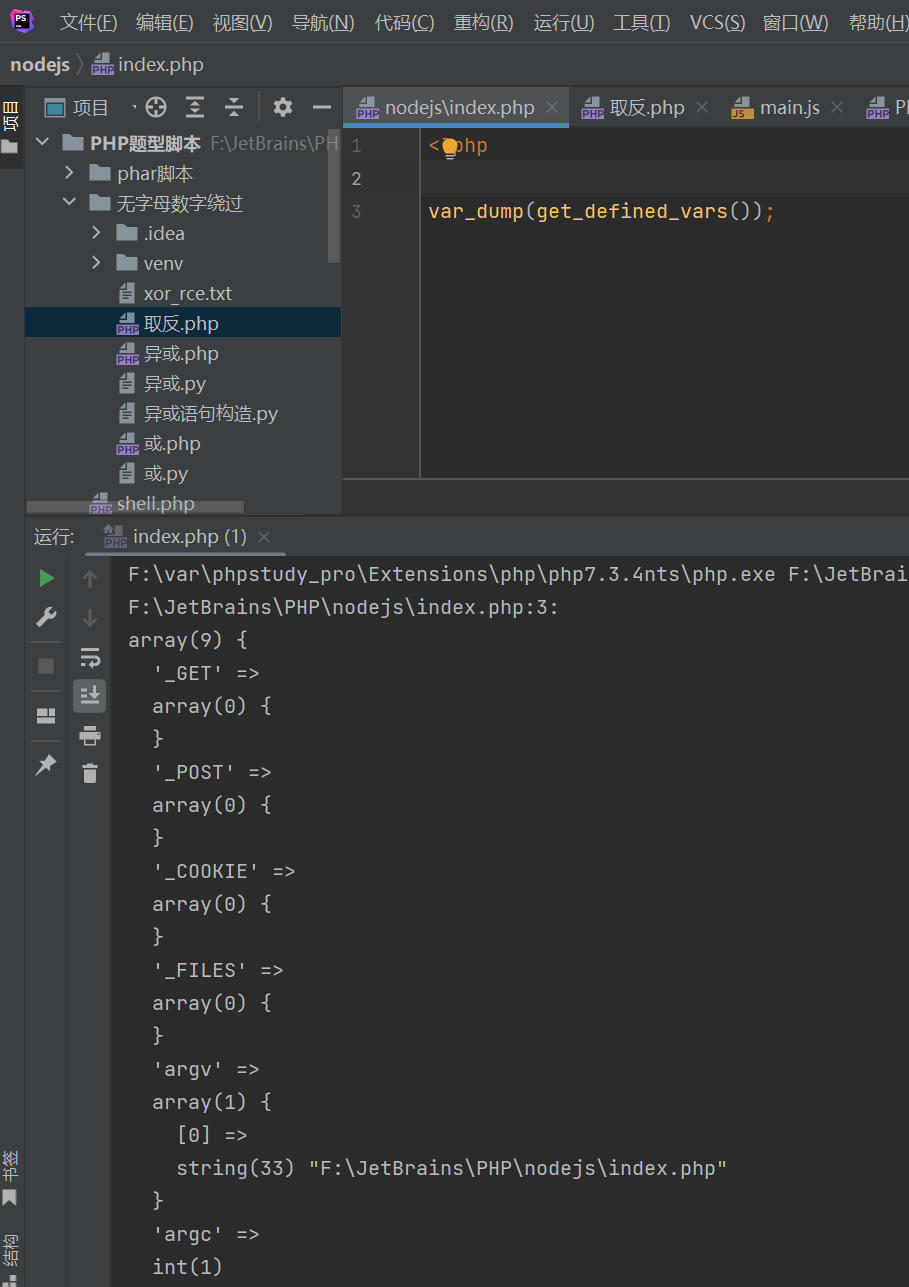This screenshot has width=909, height=1287.
Task: Click the up arrow in run console
Action: tap(90, 578)
